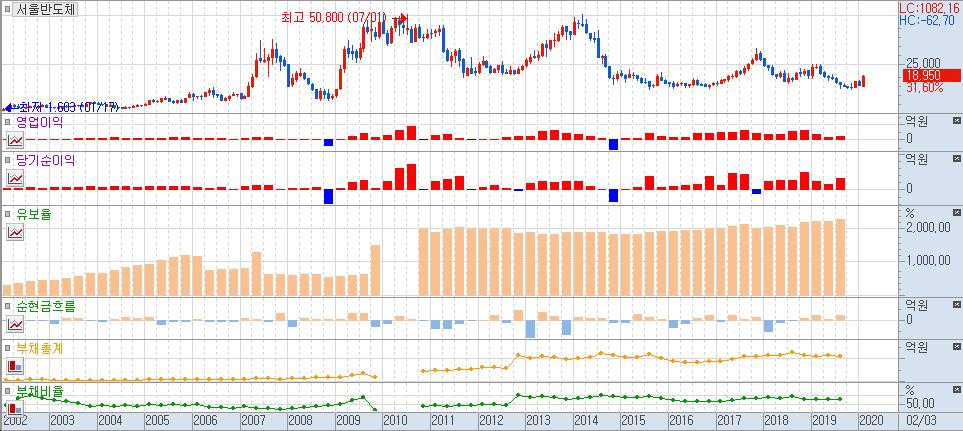Jump to 2020 on the time axis
The image size is (963, 431).
[871, 421]
